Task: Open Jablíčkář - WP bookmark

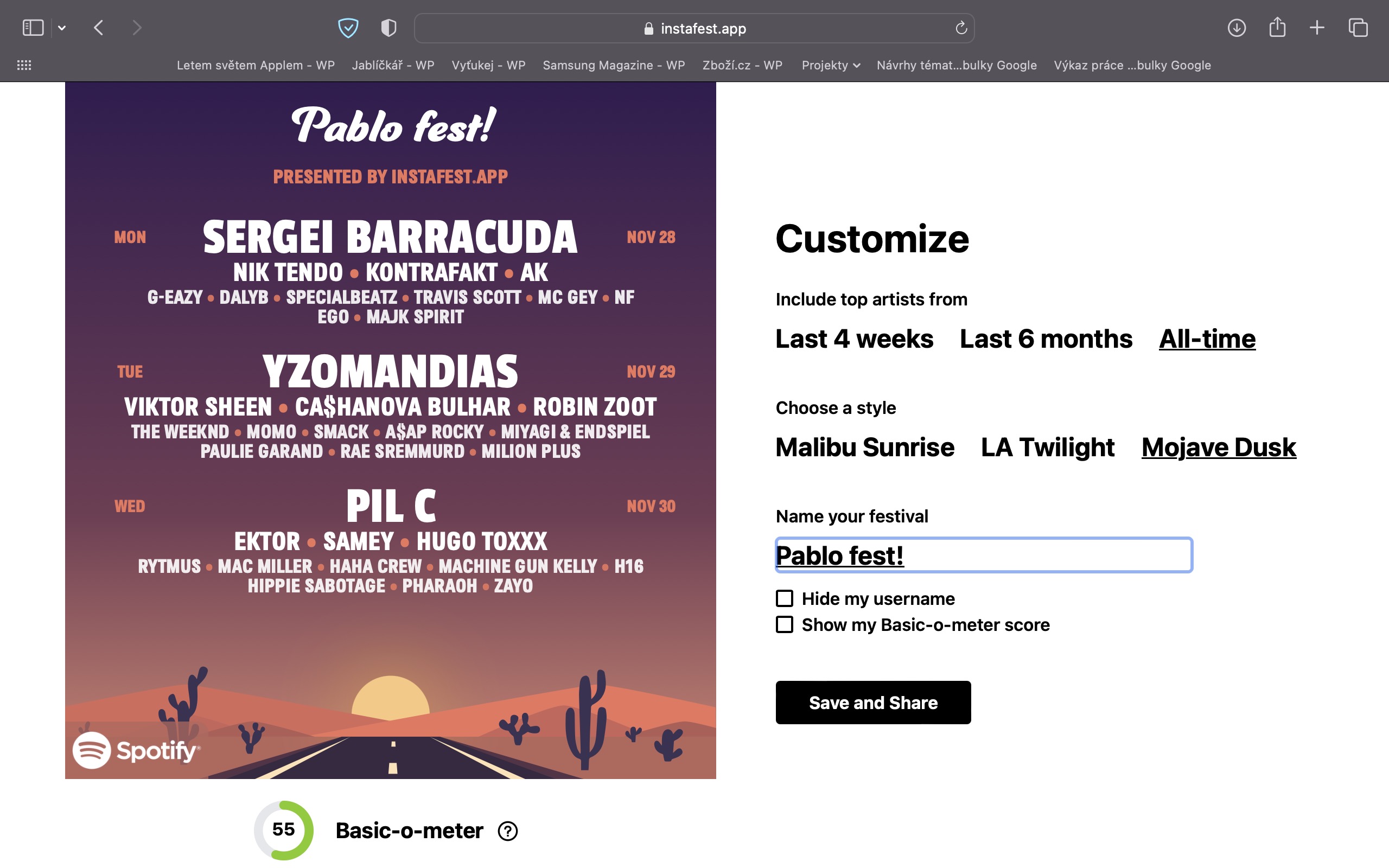Action: click(393, 65)
